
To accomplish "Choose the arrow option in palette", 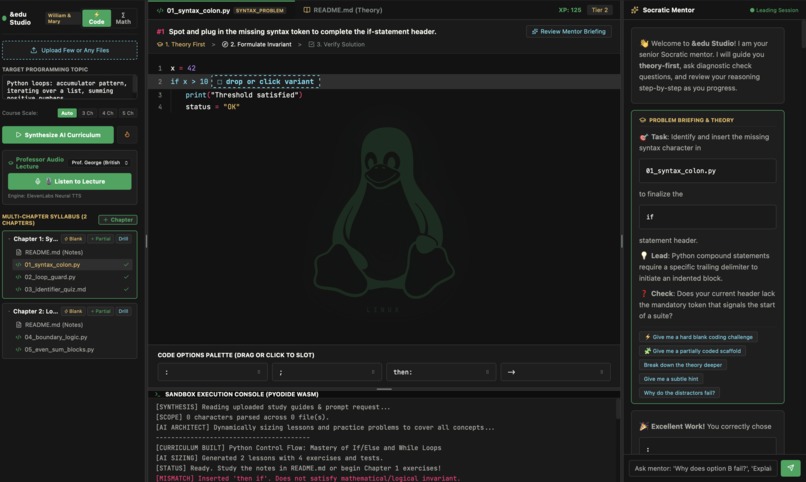I will [556, 372].
